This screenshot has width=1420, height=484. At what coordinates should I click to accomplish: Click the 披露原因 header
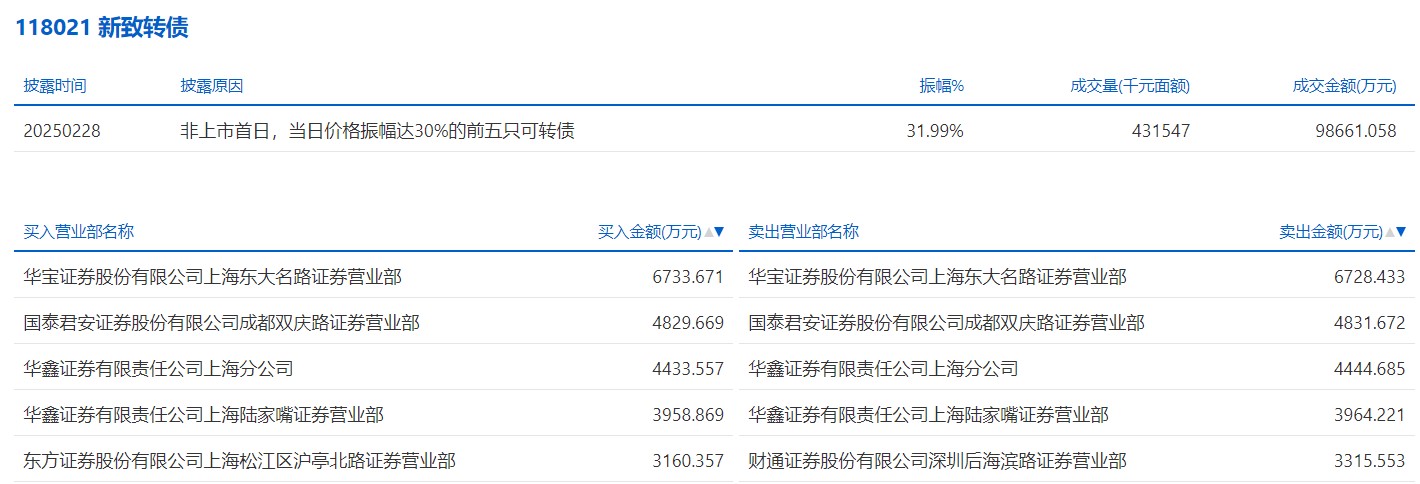pos(212,86)
